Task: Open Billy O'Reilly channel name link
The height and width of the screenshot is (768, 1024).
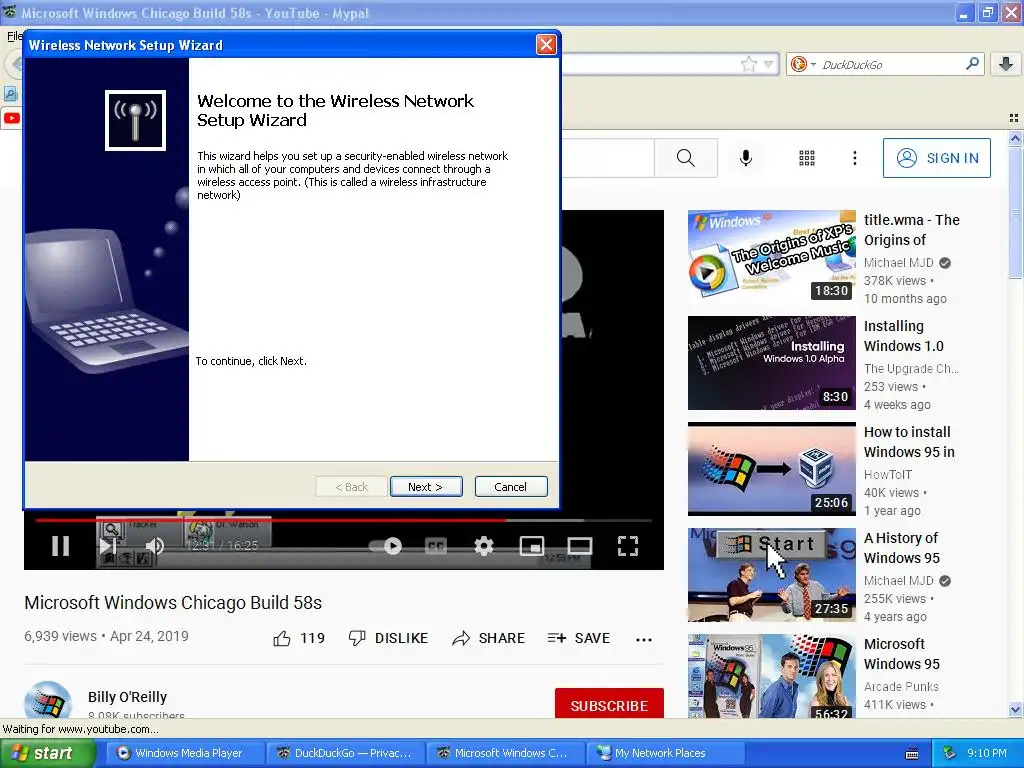Action: click(x=127, y=697)
